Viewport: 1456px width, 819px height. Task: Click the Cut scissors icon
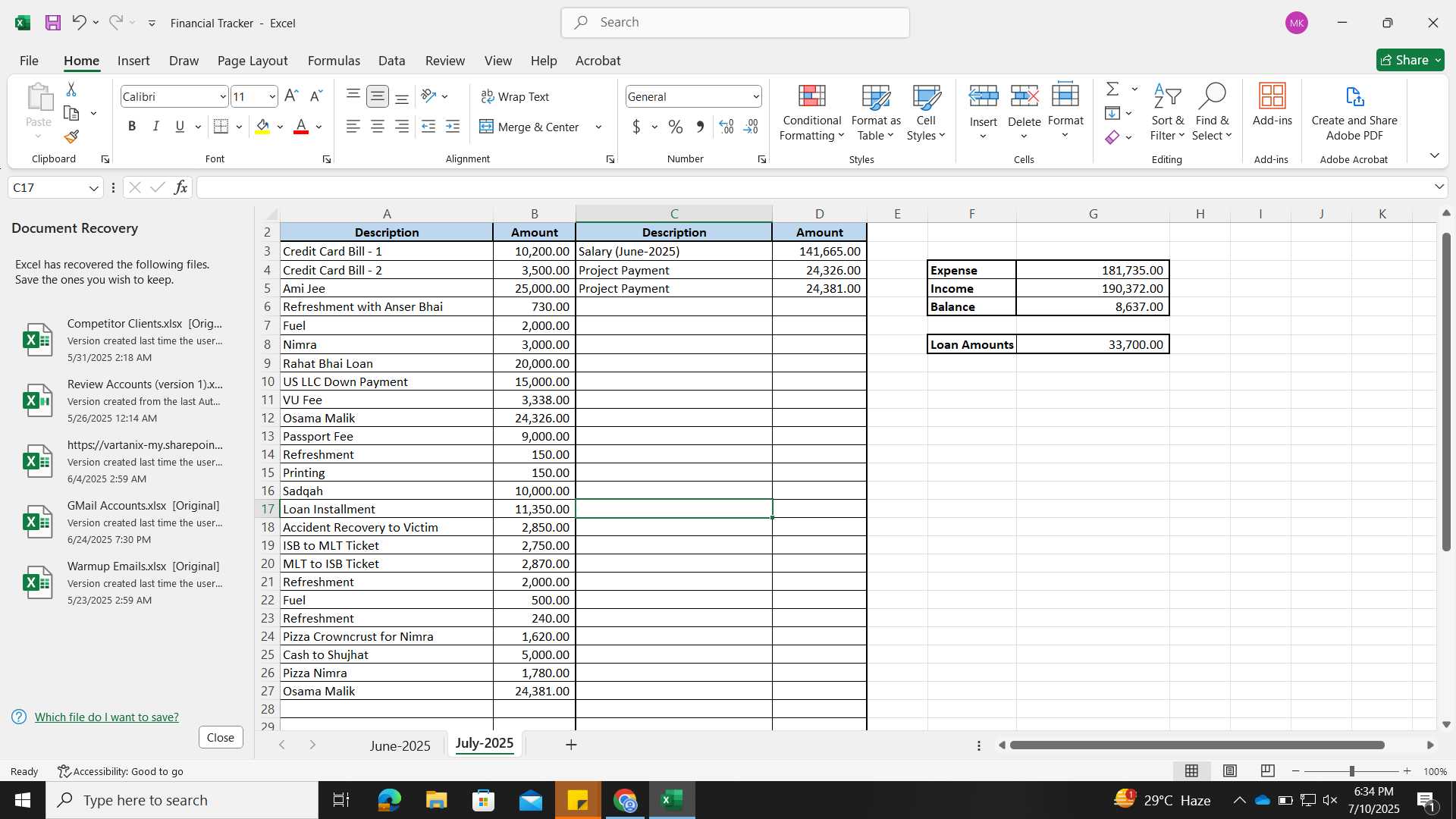[x=71, y=89]
